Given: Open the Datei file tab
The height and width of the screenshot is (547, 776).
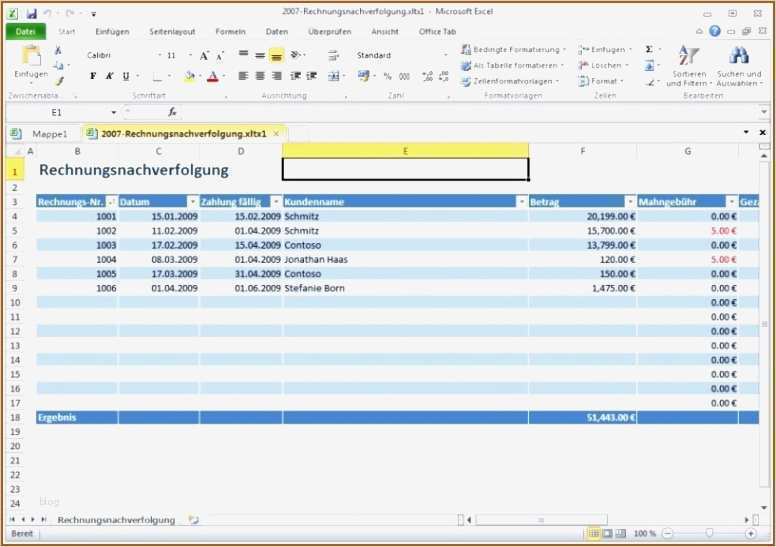Looking at the screenshot, I should [x=26, y=32].
